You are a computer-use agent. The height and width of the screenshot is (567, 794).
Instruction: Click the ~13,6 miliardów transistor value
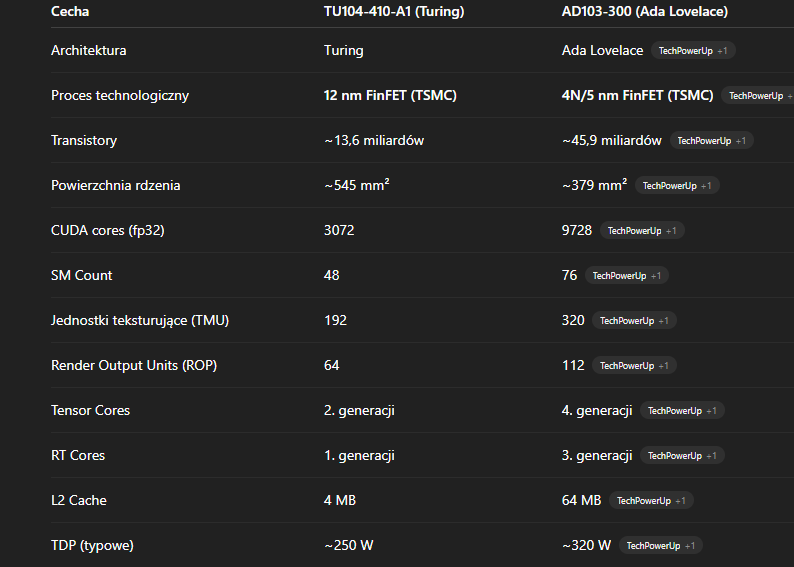374,141
